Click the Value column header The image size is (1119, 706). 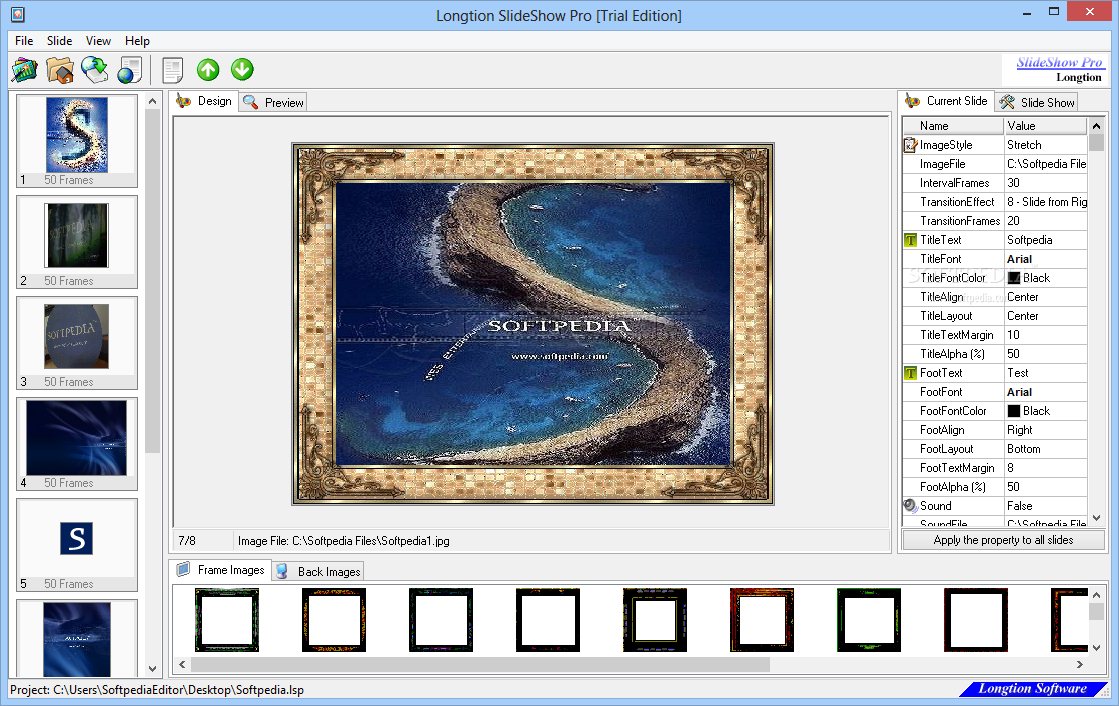pos(1046,126)
